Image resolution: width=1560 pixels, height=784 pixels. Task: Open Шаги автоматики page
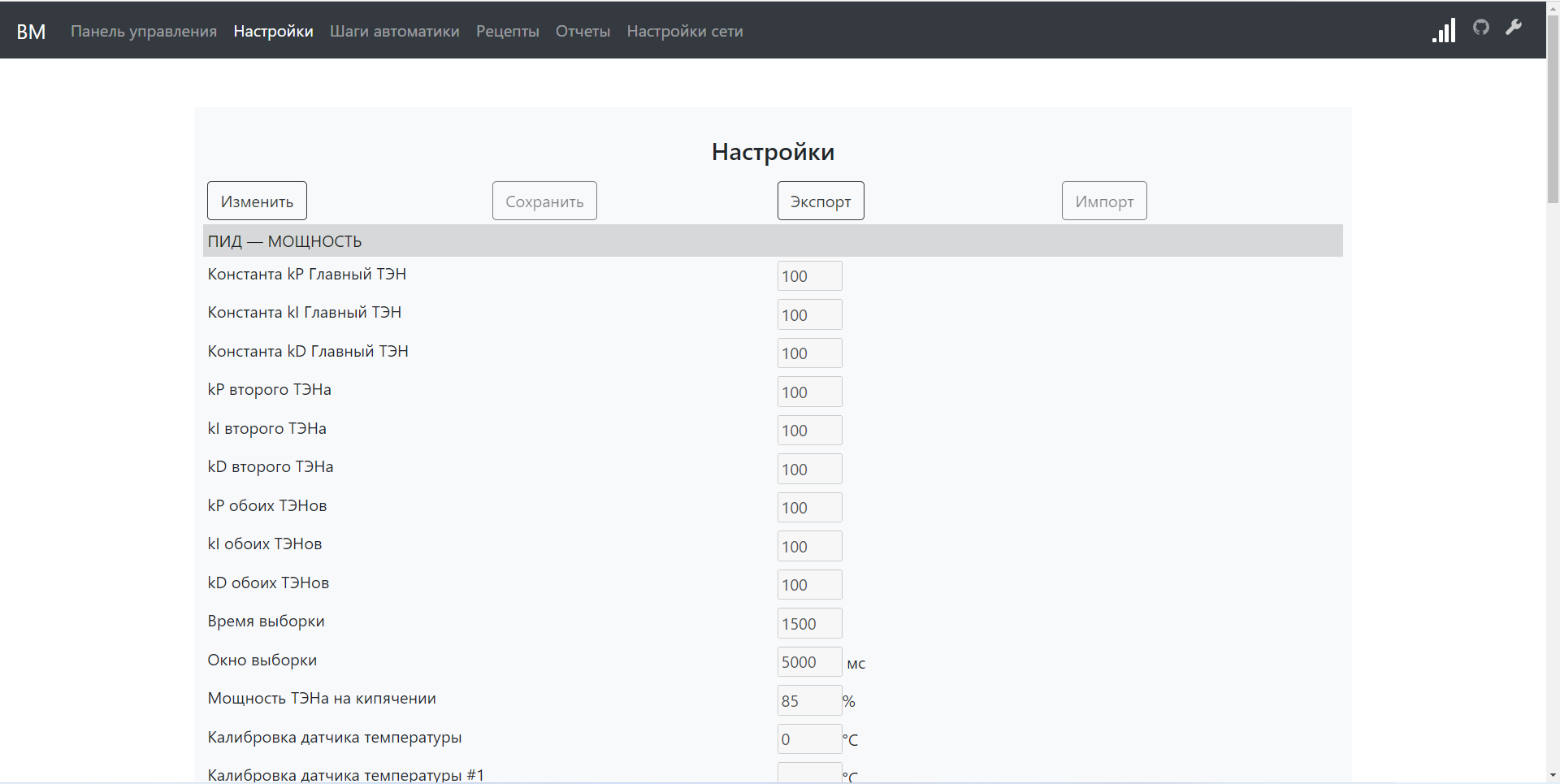tap(395, 31)
